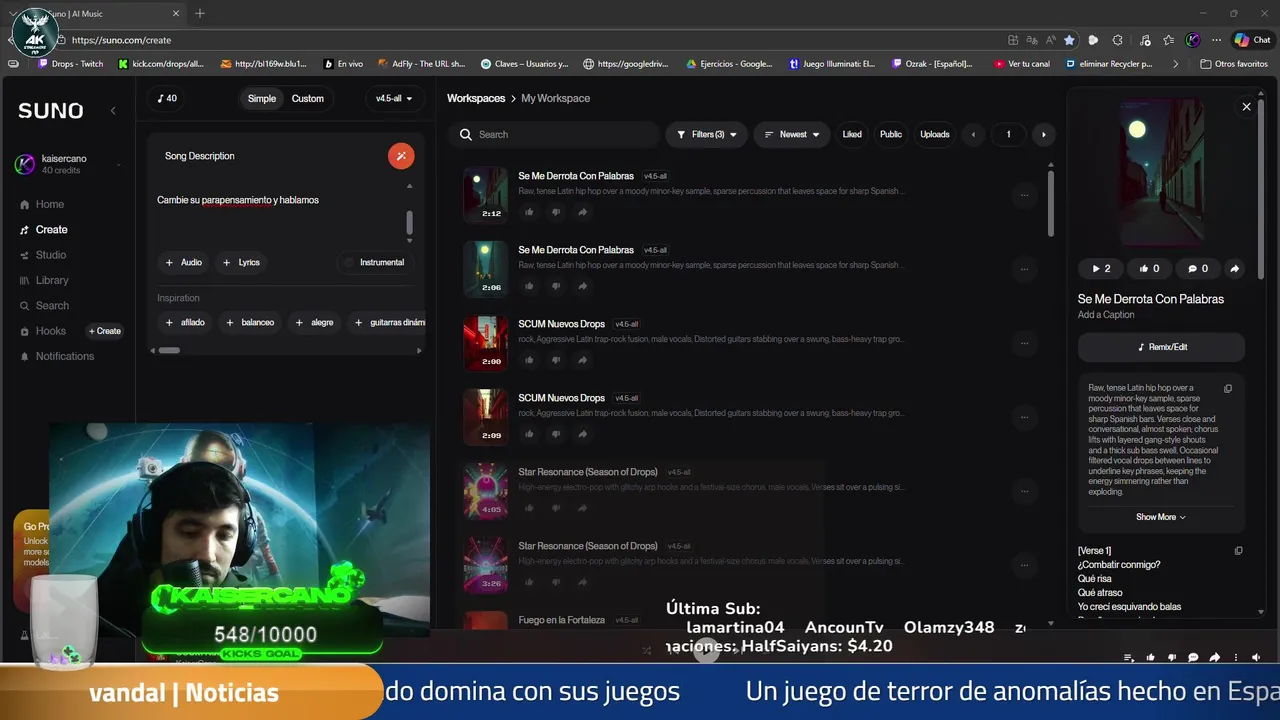This screenshot has height=720, width=1280.
Task: Open the Filters (3) dropdown
Action: [706, 134]
